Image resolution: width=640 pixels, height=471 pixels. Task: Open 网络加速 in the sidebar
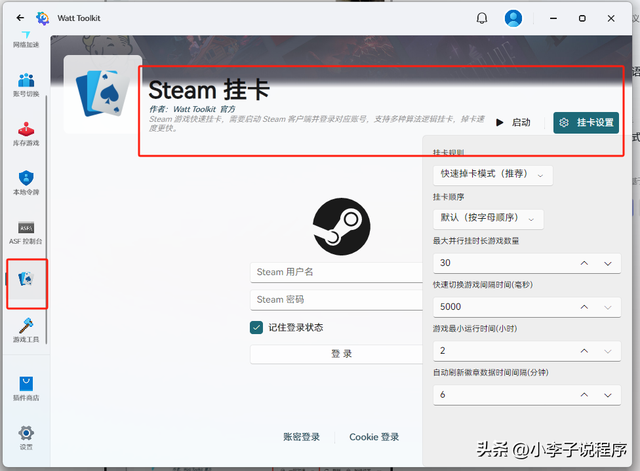[x=26, y=40]
